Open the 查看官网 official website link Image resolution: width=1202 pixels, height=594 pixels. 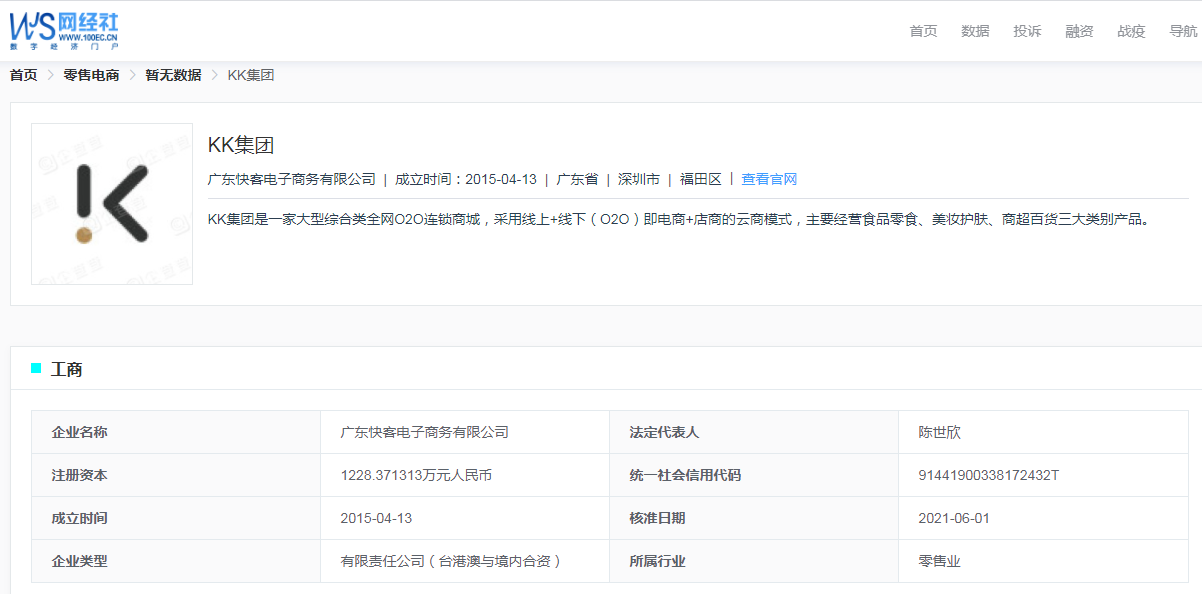(x=769, y=179)
